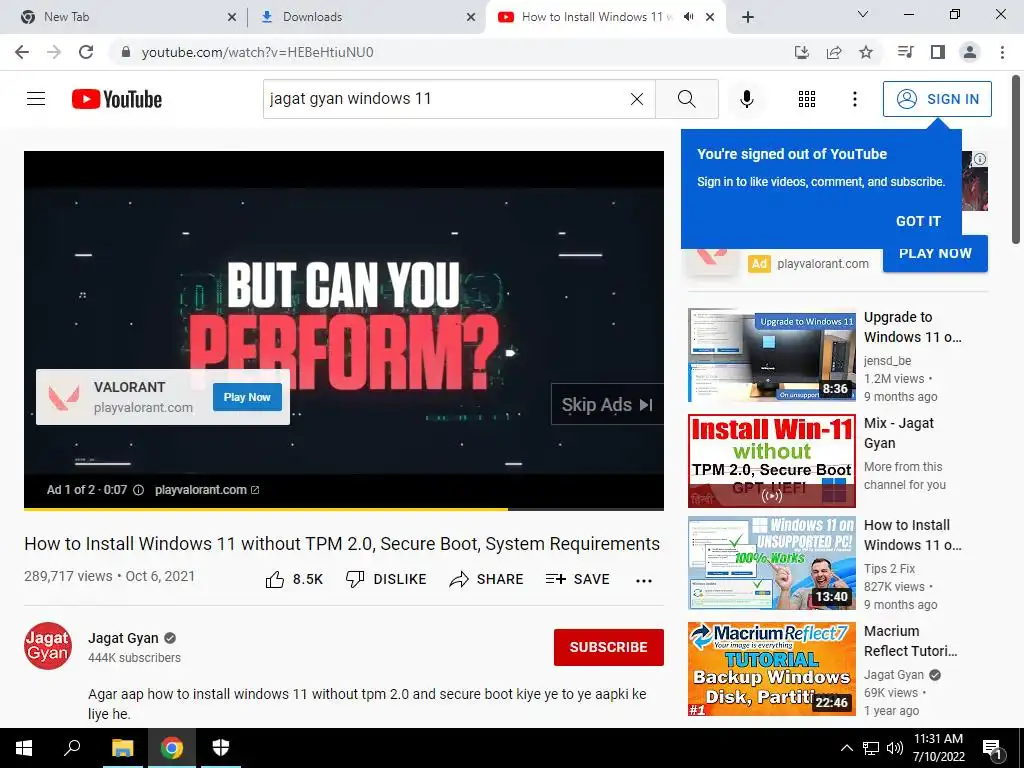
Task: Click the sidebar ad info icon
Action: click(980, 159)
